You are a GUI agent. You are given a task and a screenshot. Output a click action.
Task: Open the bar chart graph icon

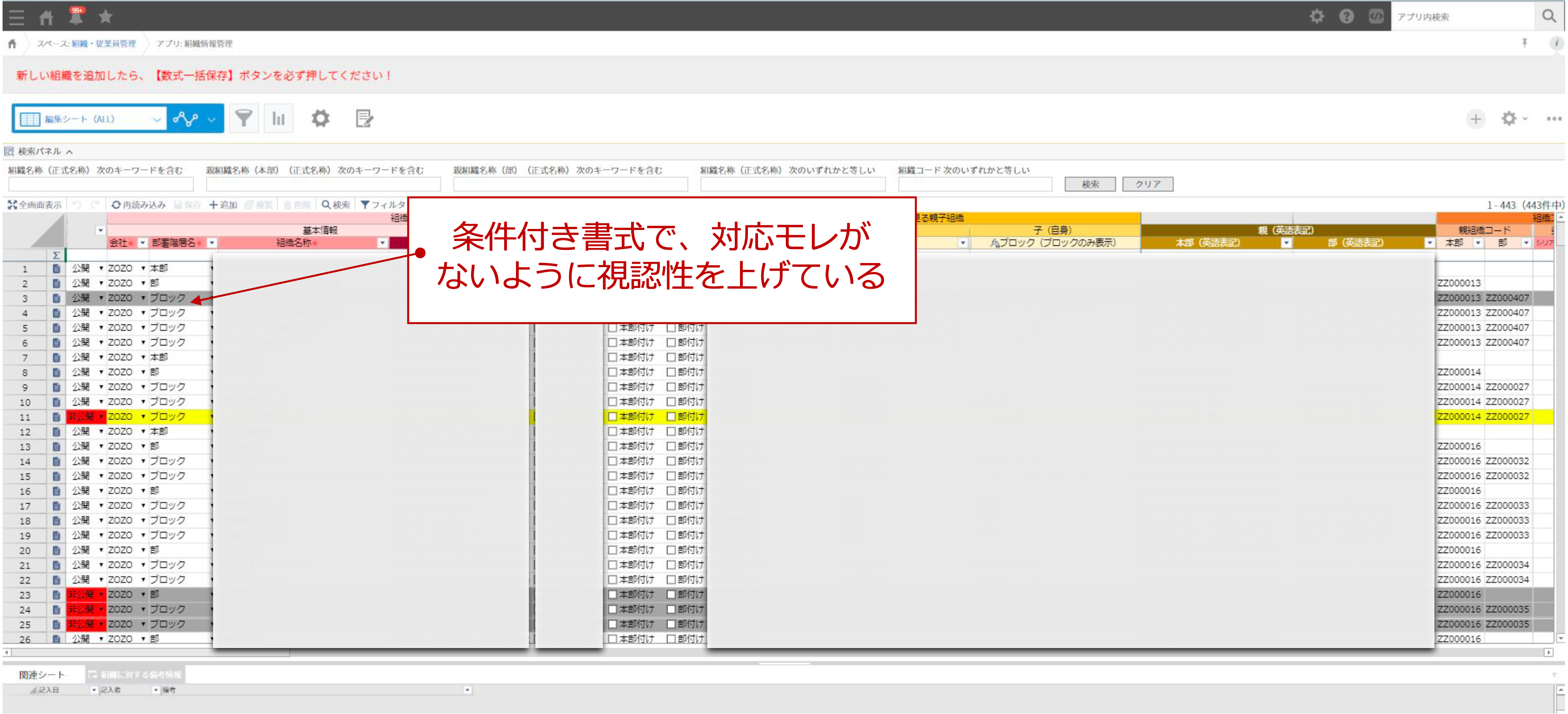coord(279,118)
